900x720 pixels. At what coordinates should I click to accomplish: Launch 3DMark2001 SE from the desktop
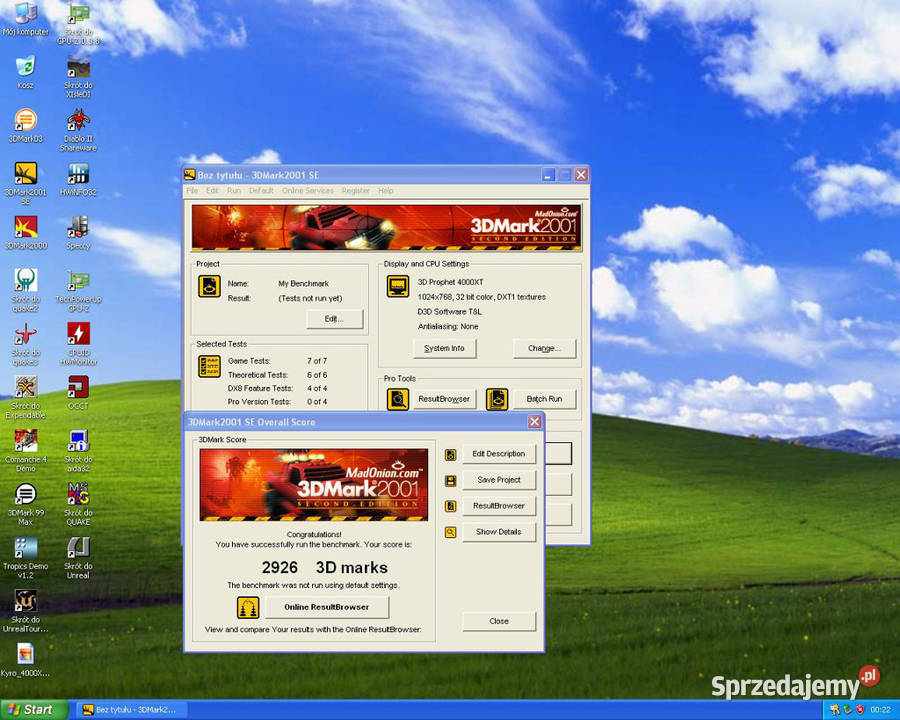pos(25,173)
